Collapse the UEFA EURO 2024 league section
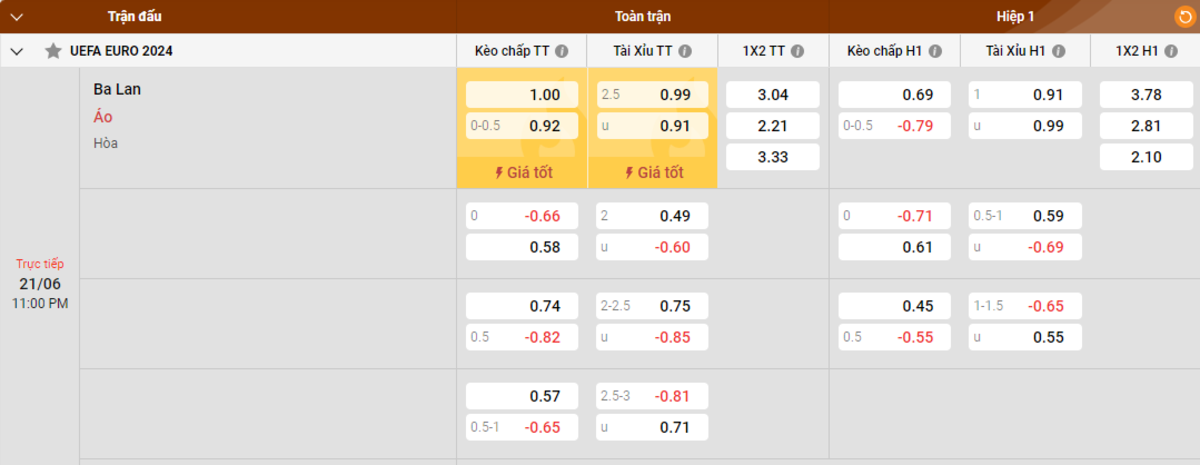 (x=17, y=51)
